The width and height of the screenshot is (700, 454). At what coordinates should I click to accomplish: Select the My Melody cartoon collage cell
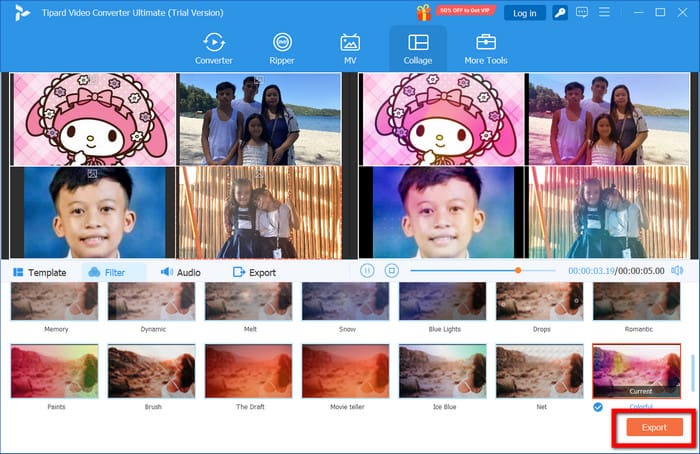(x=93, y=120)
